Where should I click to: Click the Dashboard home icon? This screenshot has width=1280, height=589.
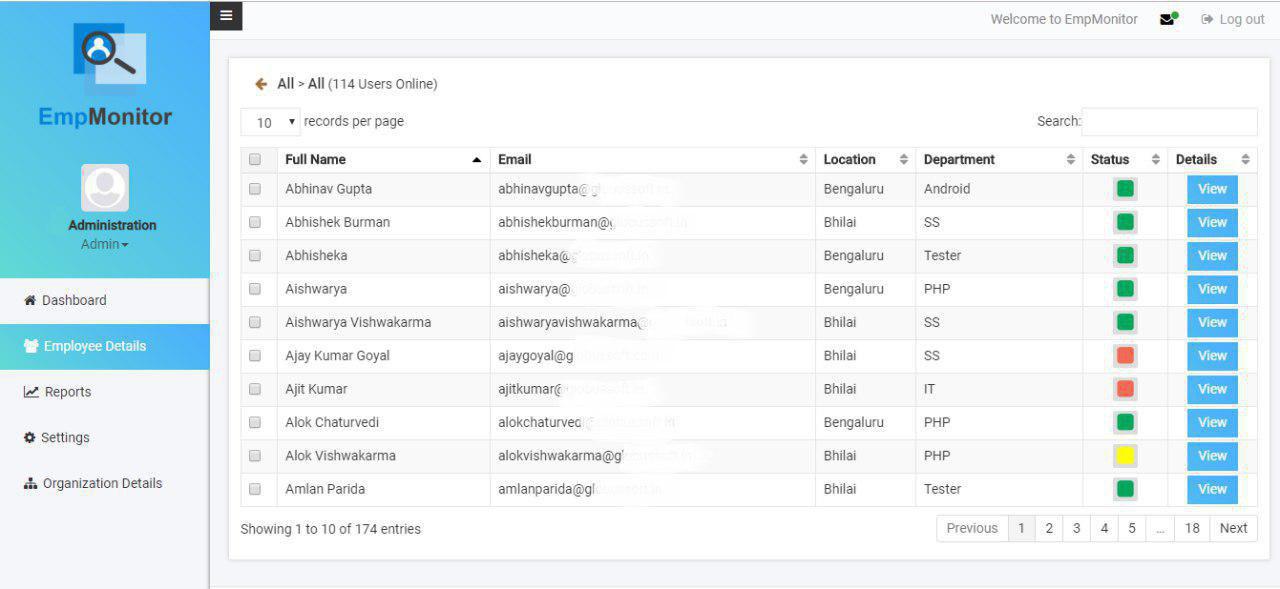[x=30, y=300]
